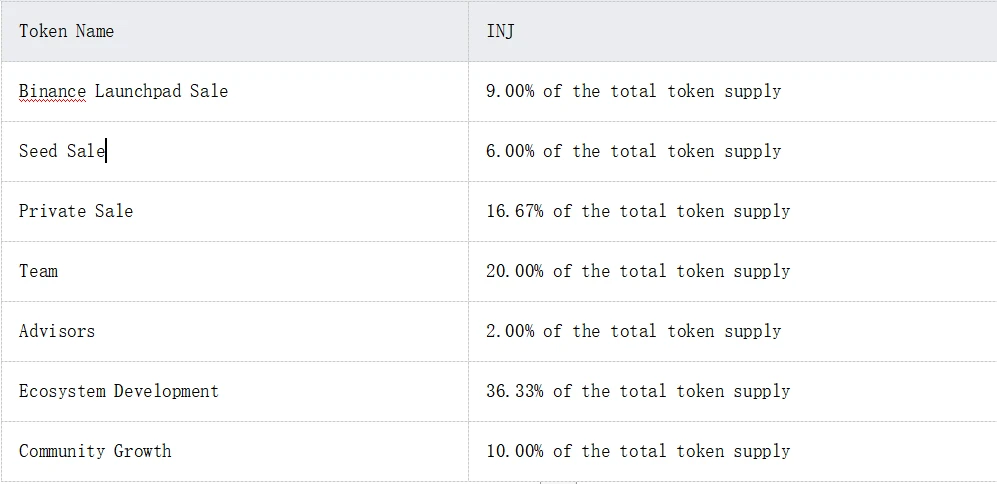Click the Team row label cell
This screenshot has width=997, height=484.
tap(38, 271)
